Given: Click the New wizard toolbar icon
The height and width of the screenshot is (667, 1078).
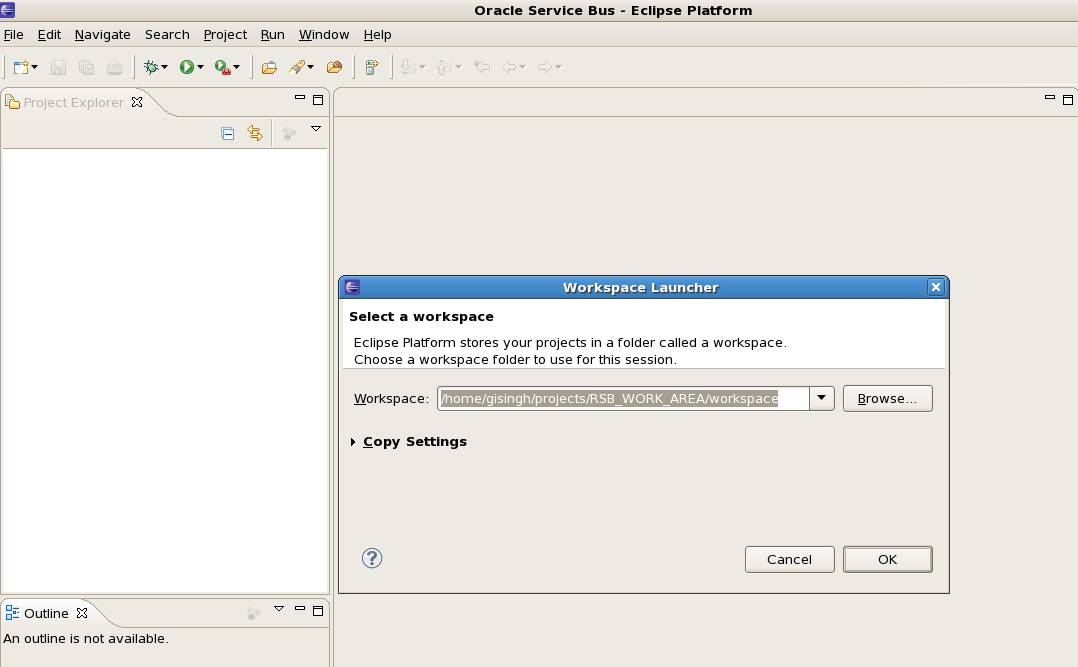Looking at the screenshot, I should [x=21, y=67].
